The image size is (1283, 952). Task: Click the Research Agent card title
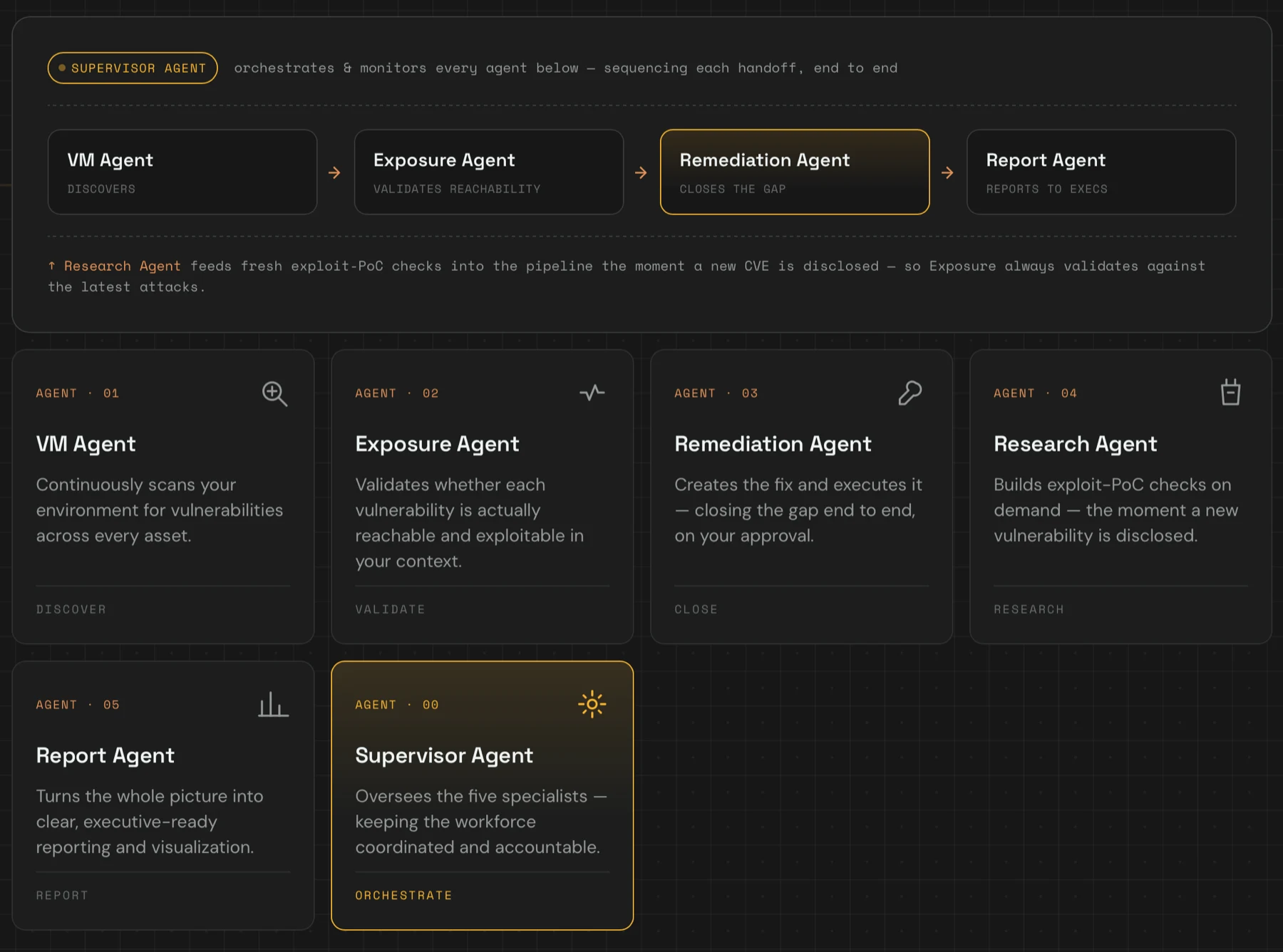pyautogui.click(x=1075, y=444)
